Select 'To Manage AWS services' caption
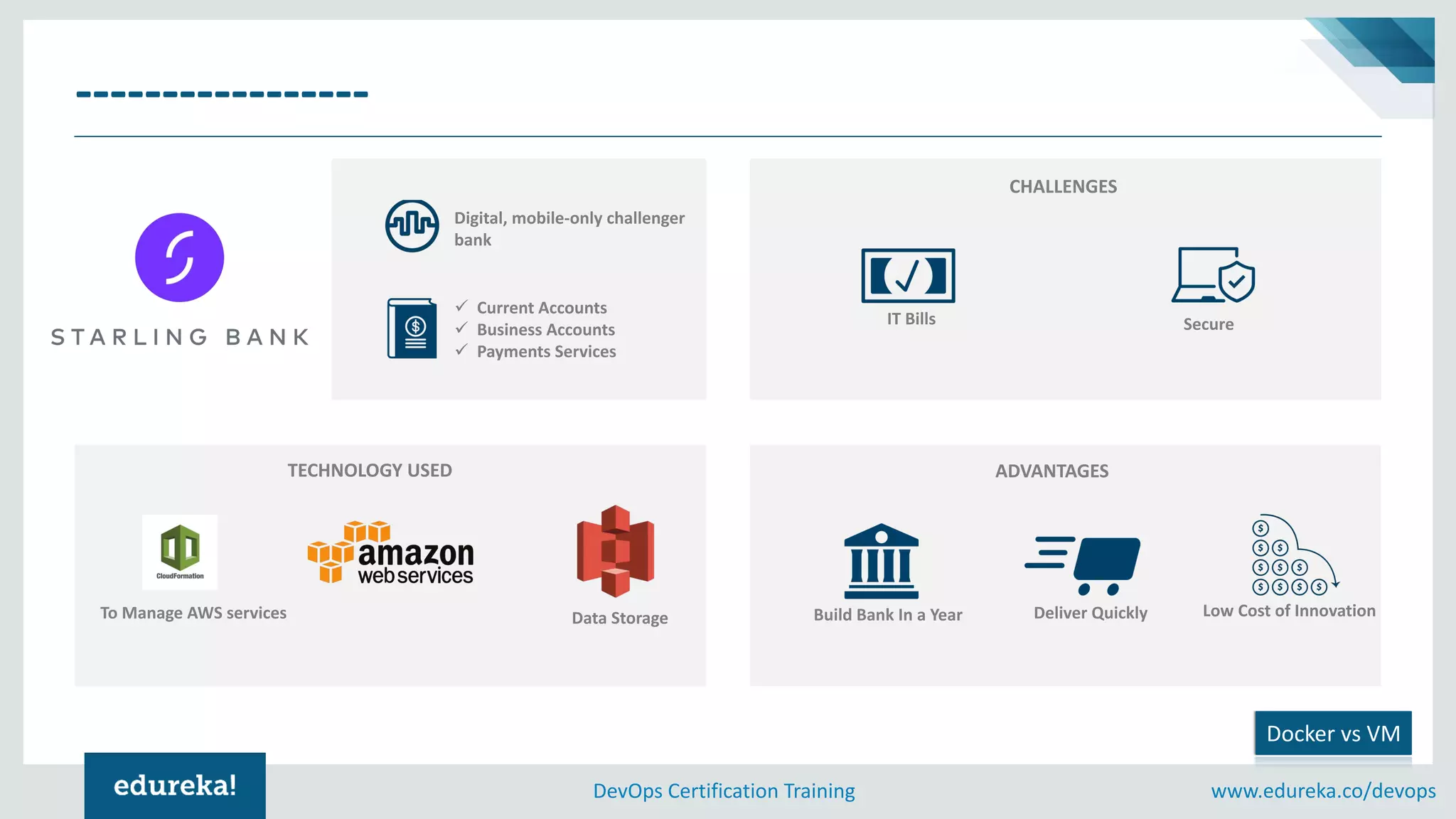Screen dimensions: 1456x819 pos(193,613)
